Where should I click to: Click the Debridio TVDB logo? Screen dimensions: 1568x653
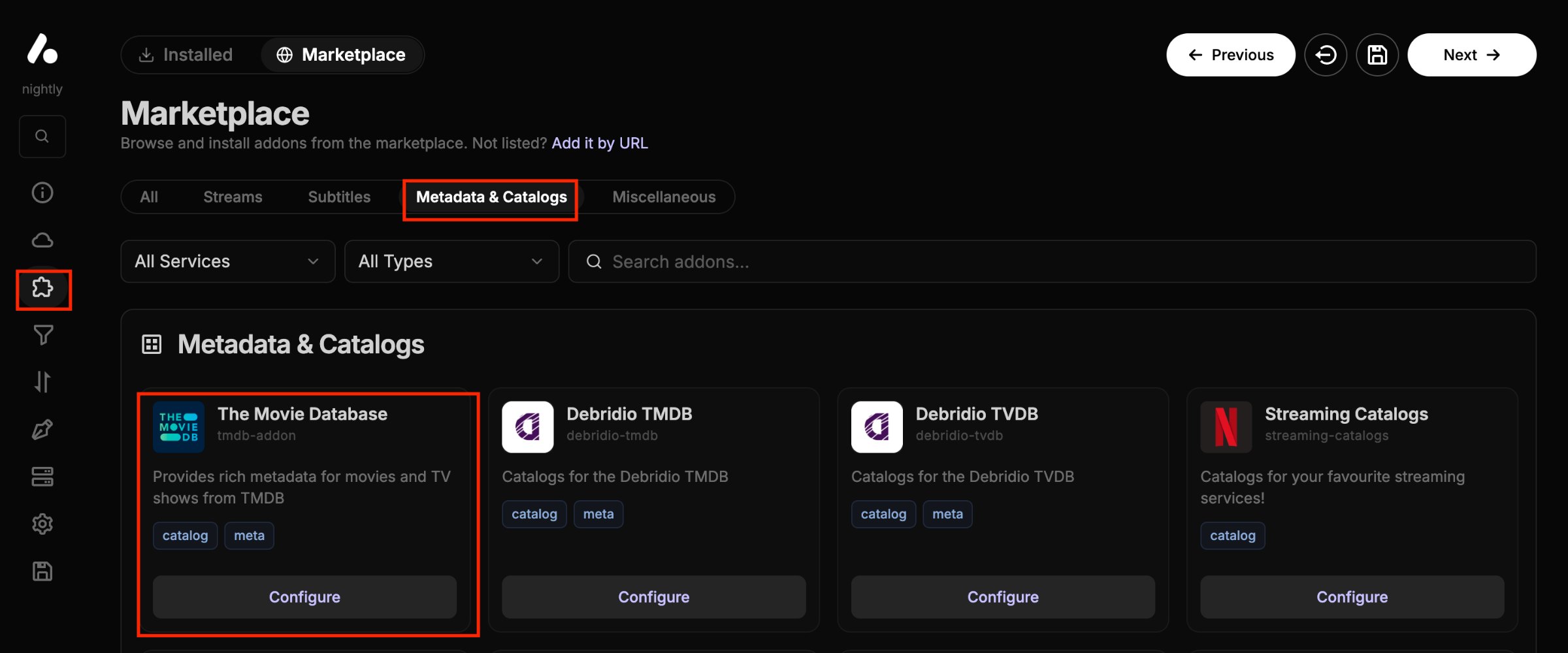click(877, 427)
